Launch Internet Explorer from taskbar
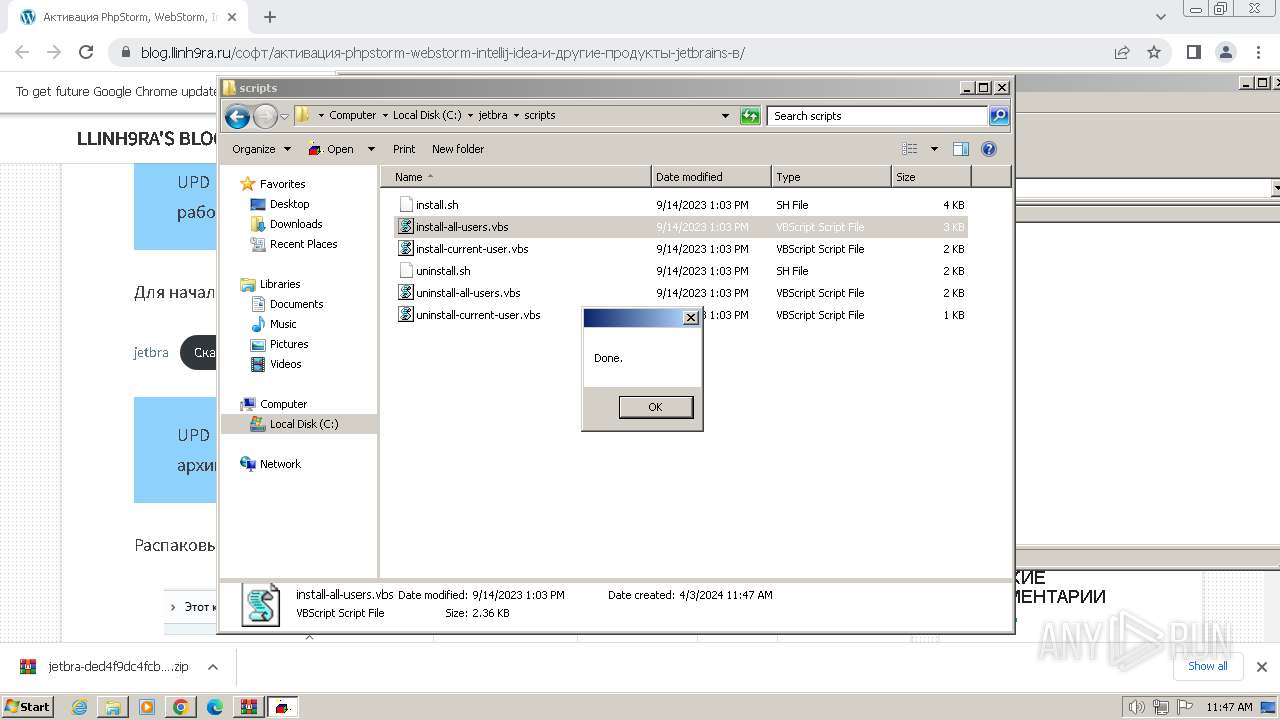The image size is (1280, 720). tap(80, 707)
